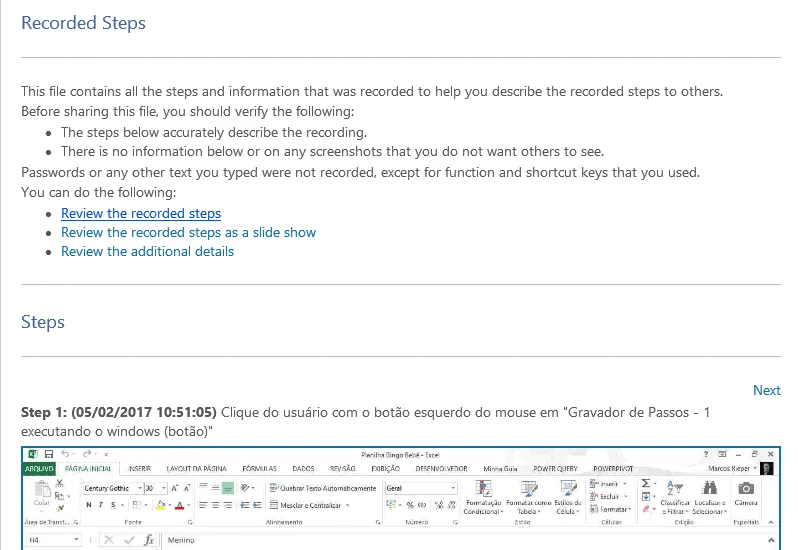
Task: Go to Next step link
Action: tap(766, 390)
